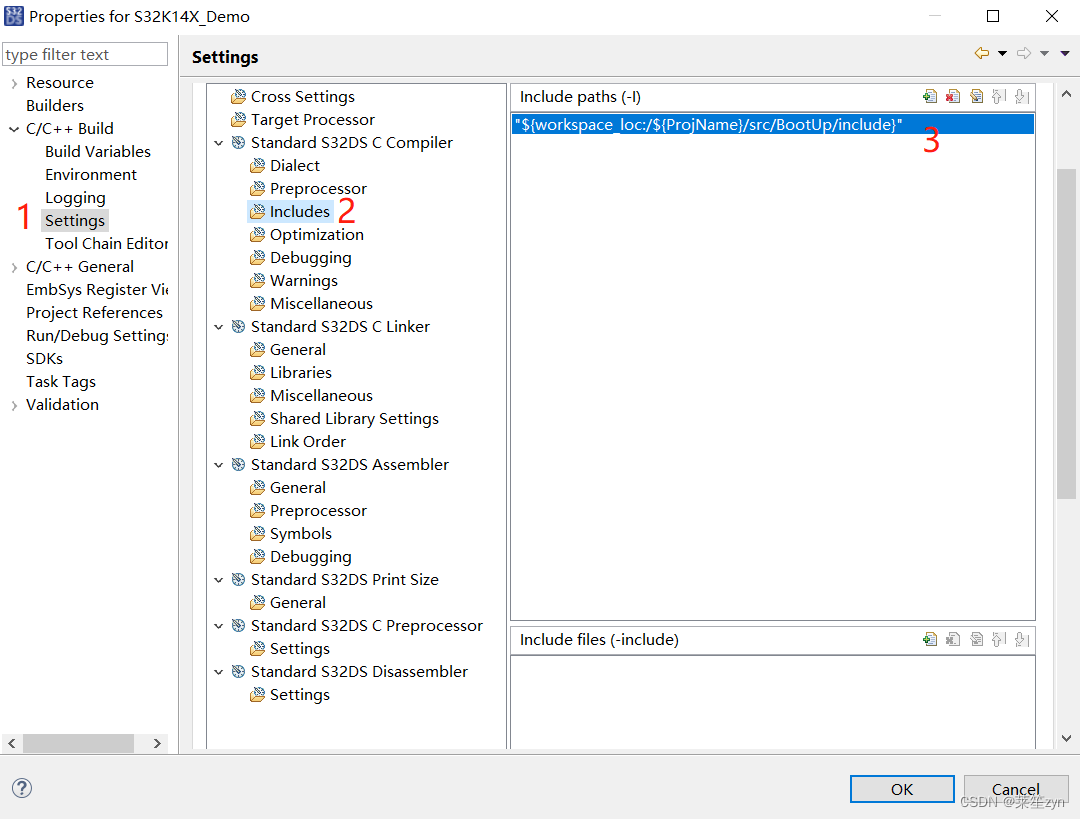The height and width of the screenshot is (819, 1080).
Task: Select Symbols under Assembler
Action: click(x=301, y=534)
